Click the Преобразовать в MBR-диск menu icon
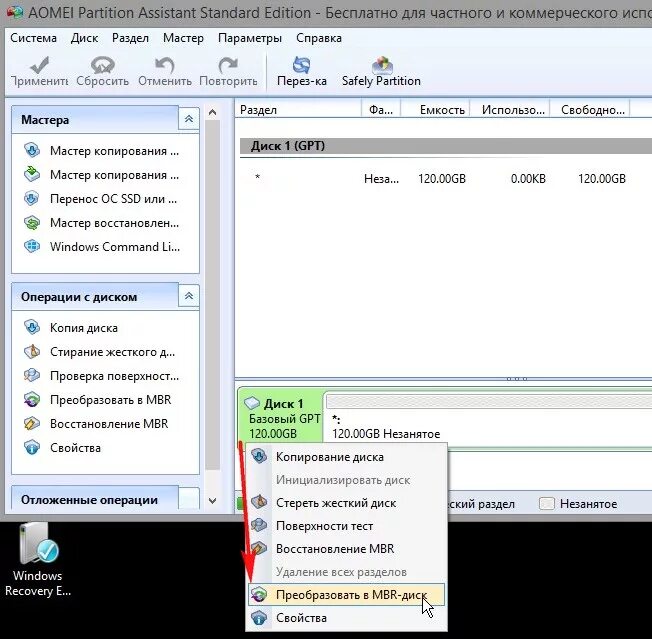Image resolution: width=652 pixels, height=639 pixels. tap(259, 595)
